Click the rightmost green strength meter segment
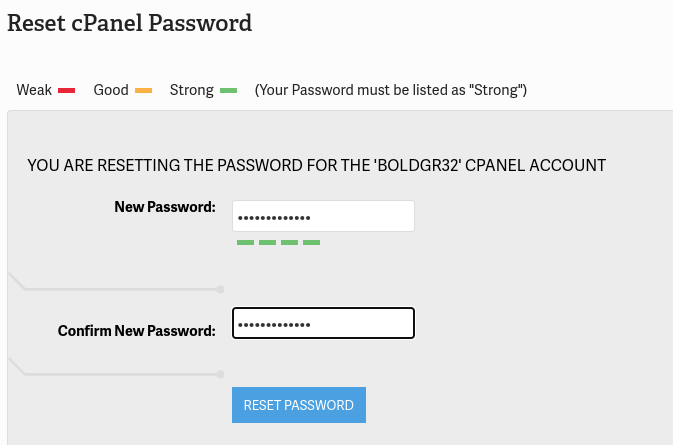This screenshot has height=445, width=673. [311, 242]
